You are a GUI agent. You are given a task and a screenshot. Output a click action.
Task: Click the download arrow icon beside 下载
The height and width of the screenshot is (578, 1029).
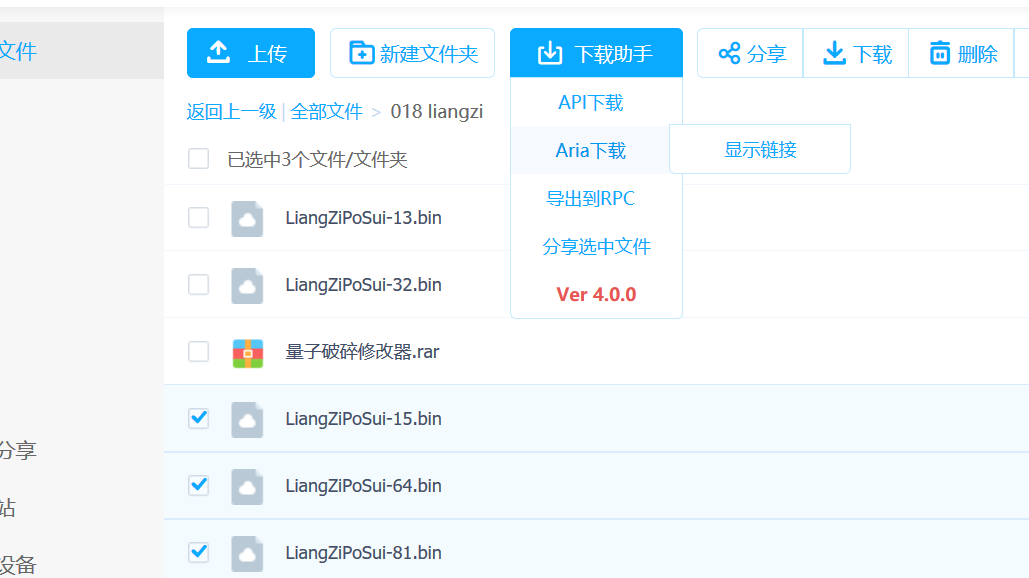coord(834,53)
